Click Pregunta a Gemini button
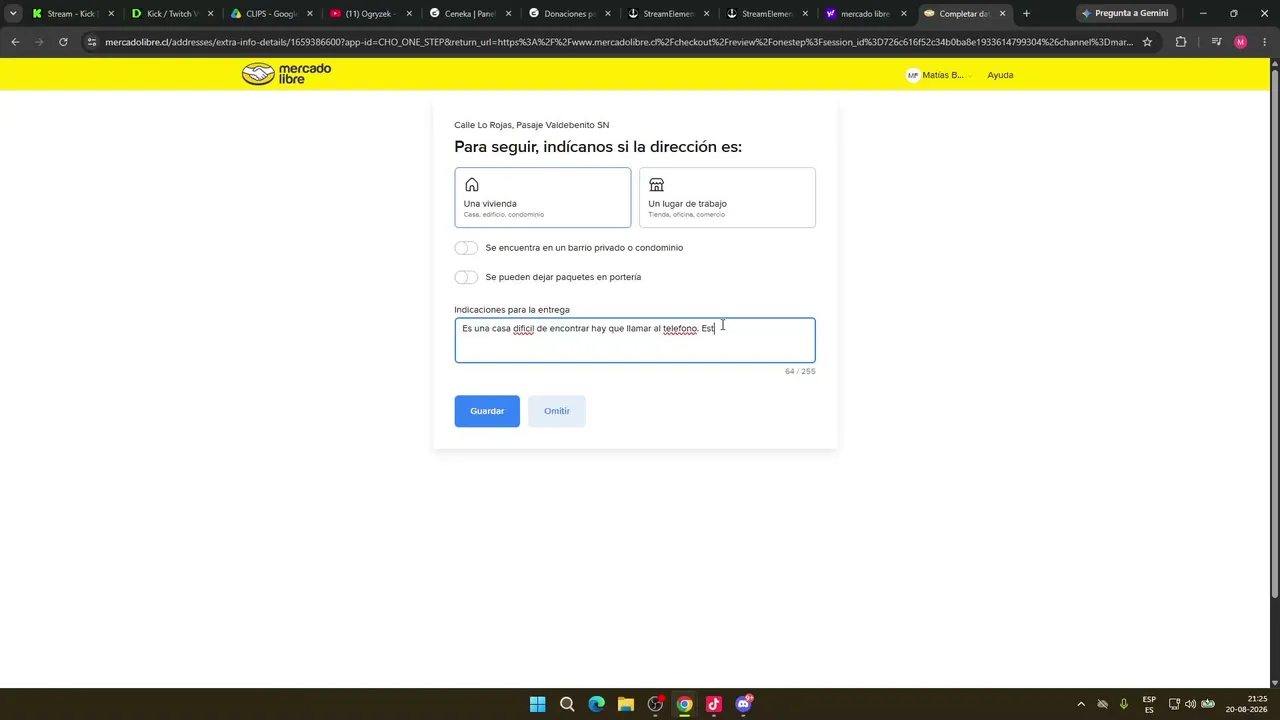Image resolution: width=1280 pixels, height=720 pixels. 1124,14
